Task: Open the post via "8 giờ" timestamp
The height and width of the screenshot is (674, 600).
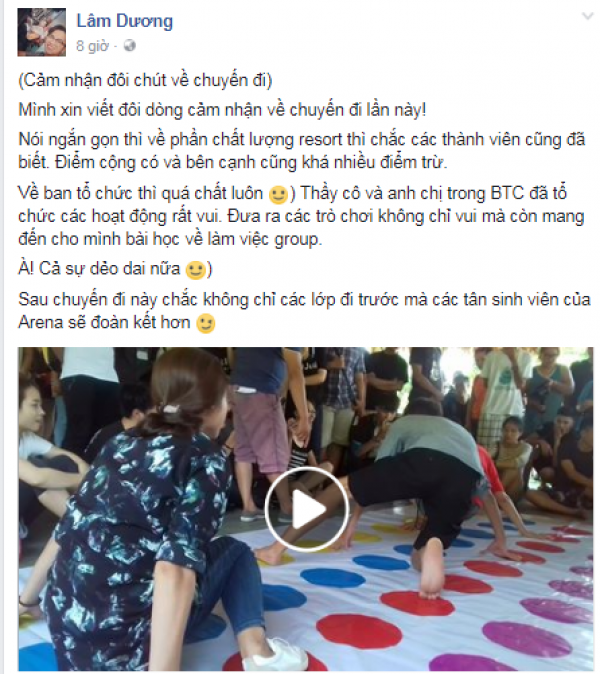Action: tap(92, 46)
